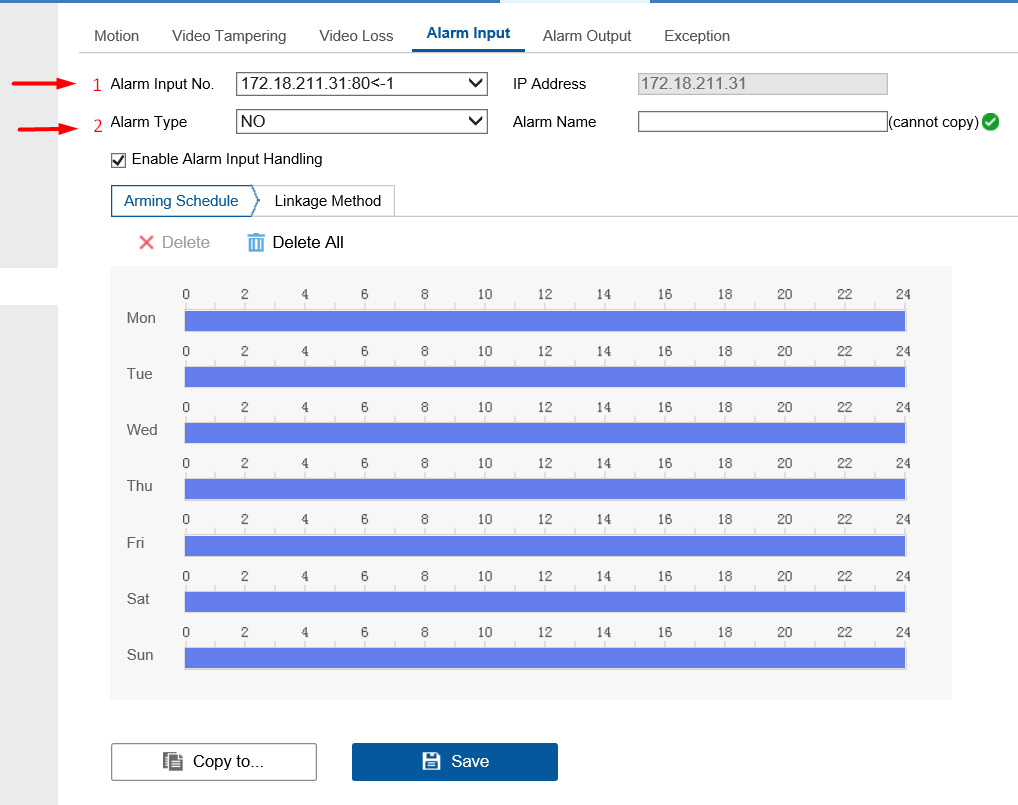Click the red X Delete icon
The height and width of the screenshot is (805, 1018).
[146, 242]
